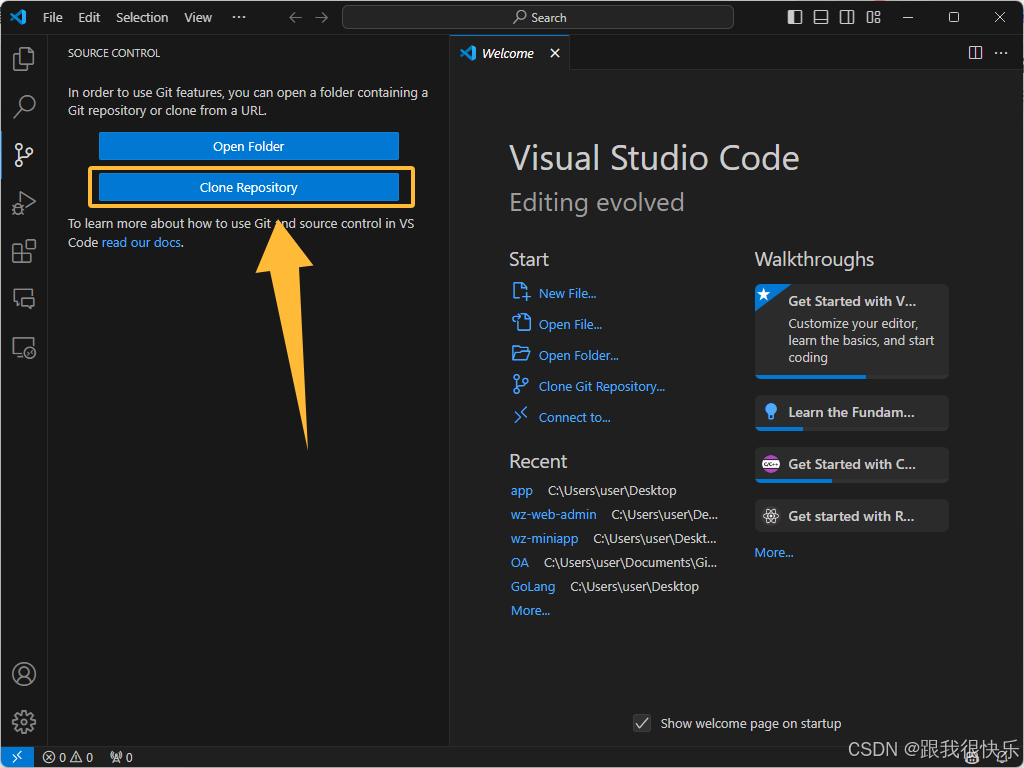
Task: Open the recent folder wz-miniapp
Action: [544, 539]
